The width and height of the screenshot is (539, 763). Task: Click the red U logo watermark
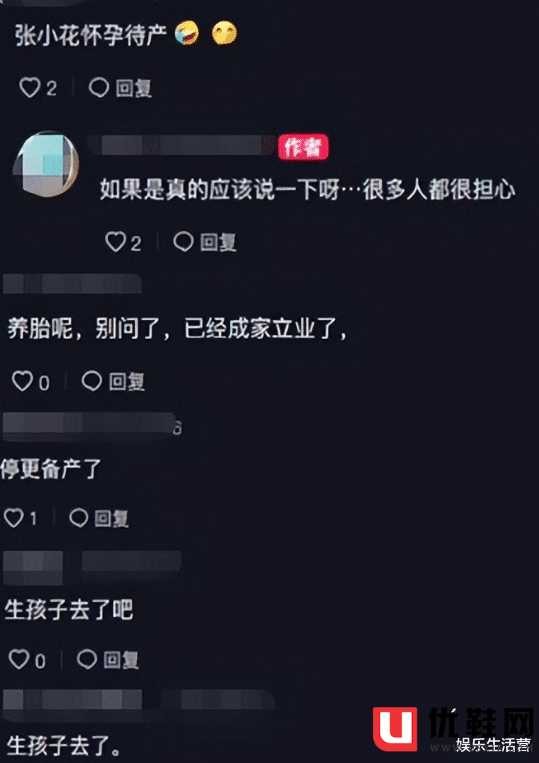click(x=395, y=729)
